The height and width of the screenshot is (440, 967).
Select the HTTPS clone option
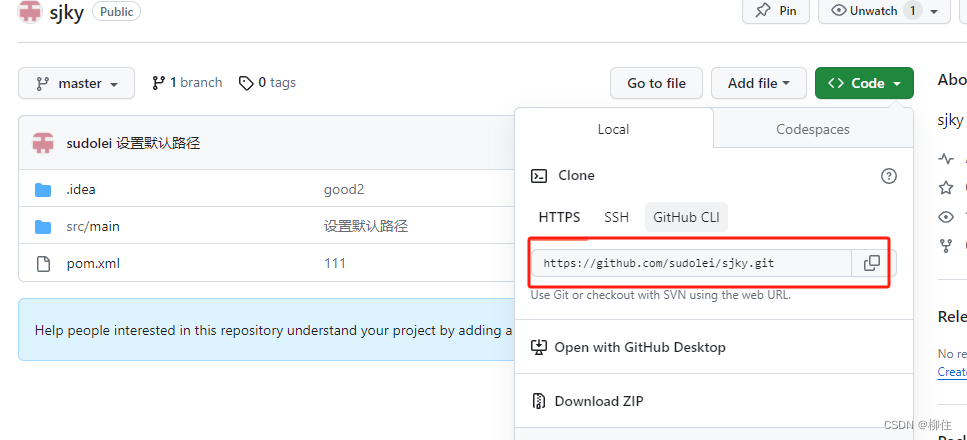[559, 217]
